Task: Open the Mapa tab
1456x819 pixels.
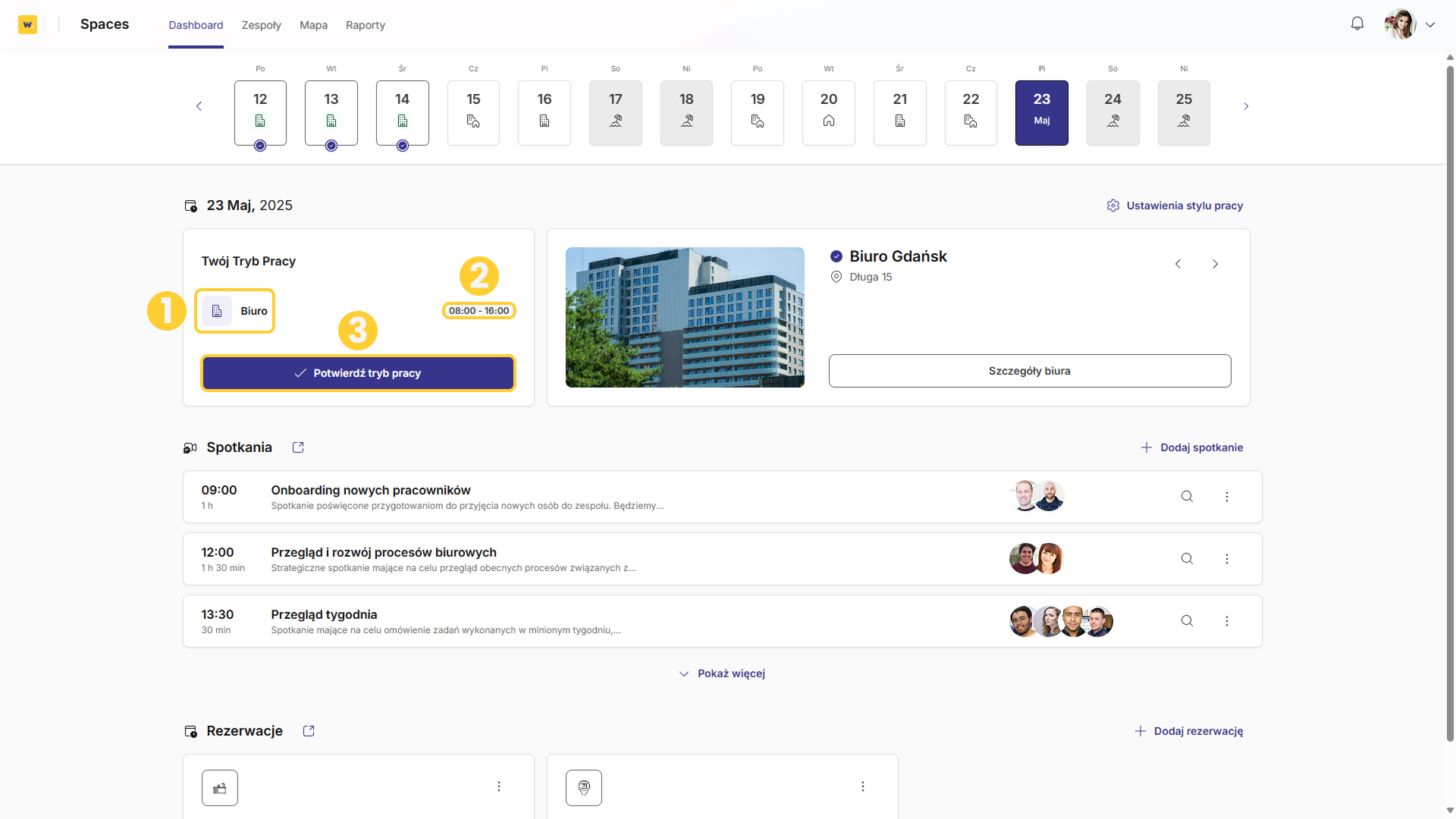Action: coord(313,25)
